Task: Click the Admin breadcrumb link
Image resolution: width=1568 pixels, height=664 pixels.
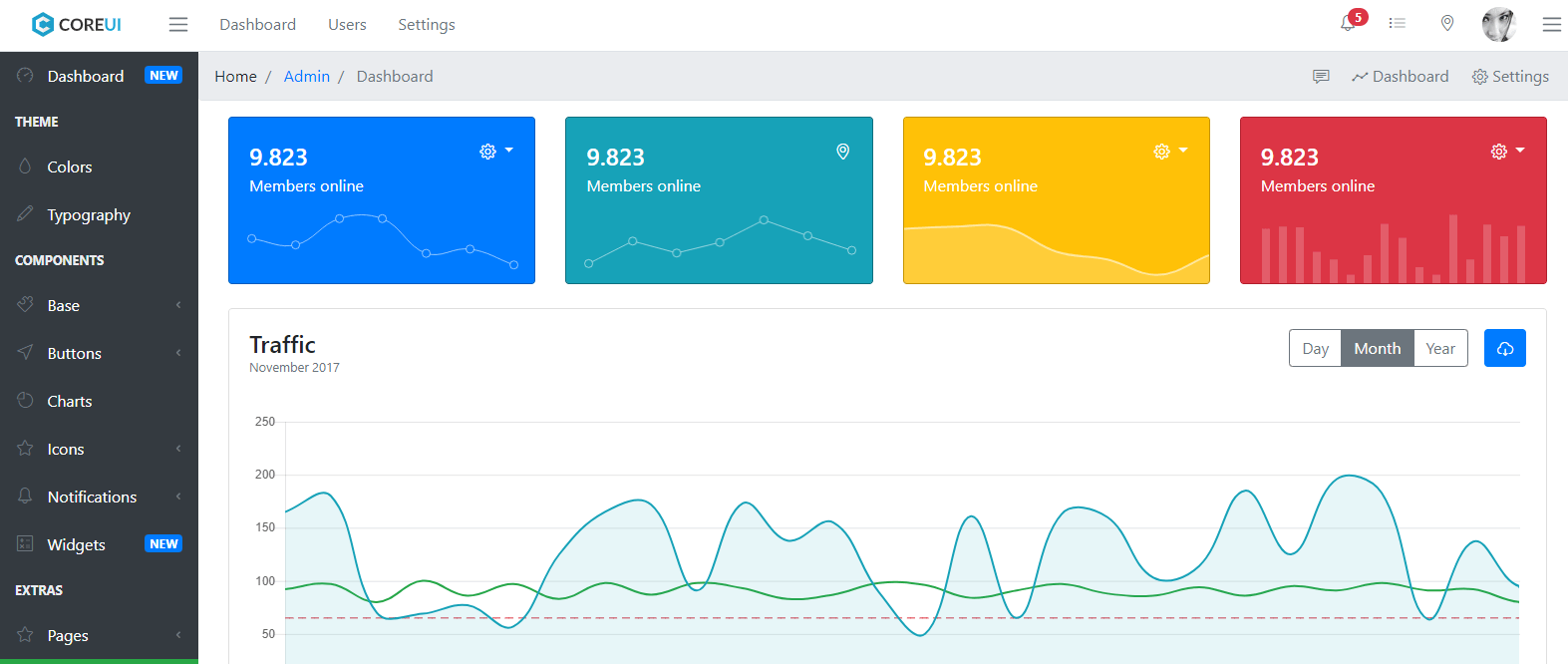Action: point(307,77)
